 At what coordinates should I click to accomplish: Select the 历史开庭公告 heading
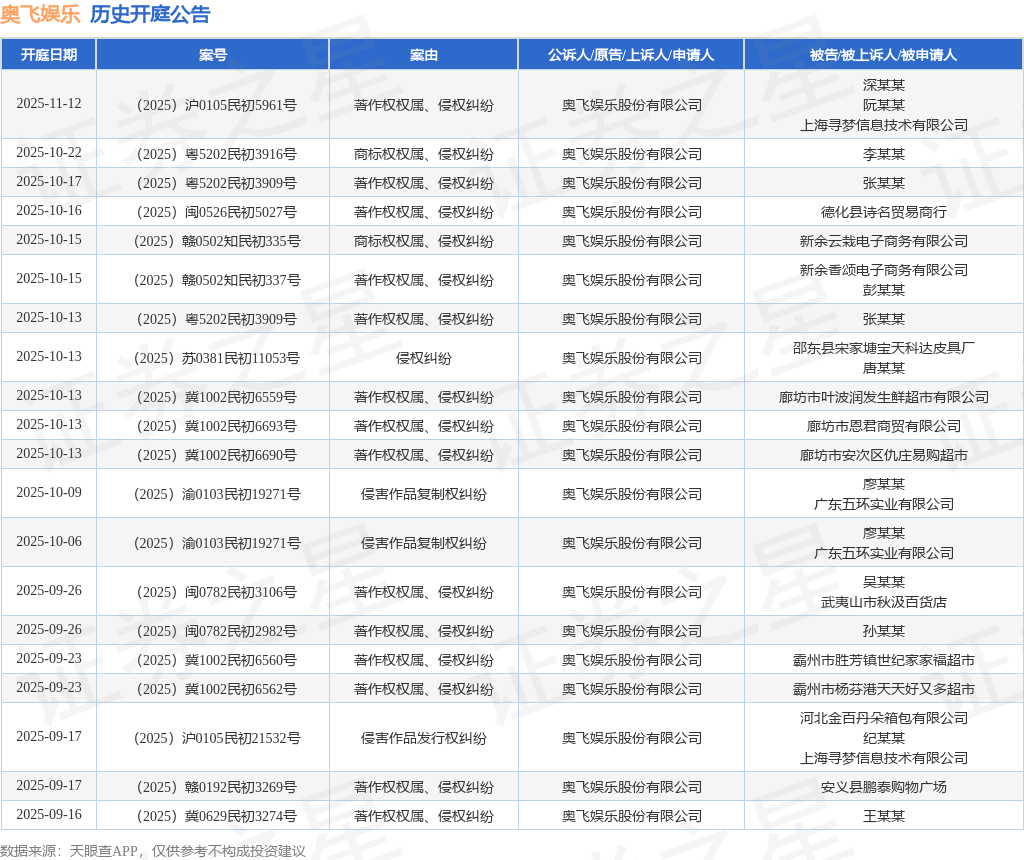tap(150, 14)
